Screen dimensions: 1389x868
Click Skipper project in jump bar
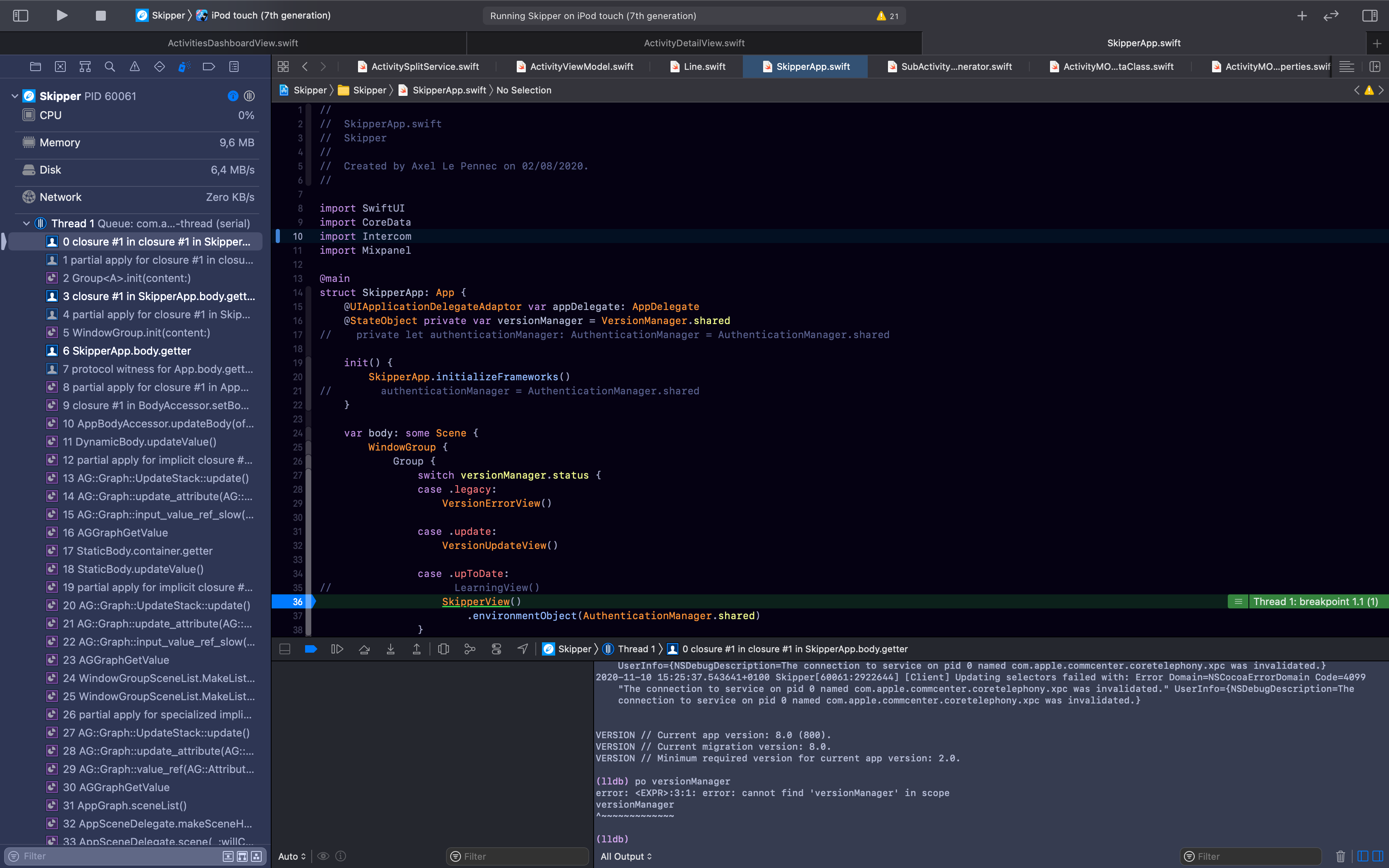pos(303,90)
